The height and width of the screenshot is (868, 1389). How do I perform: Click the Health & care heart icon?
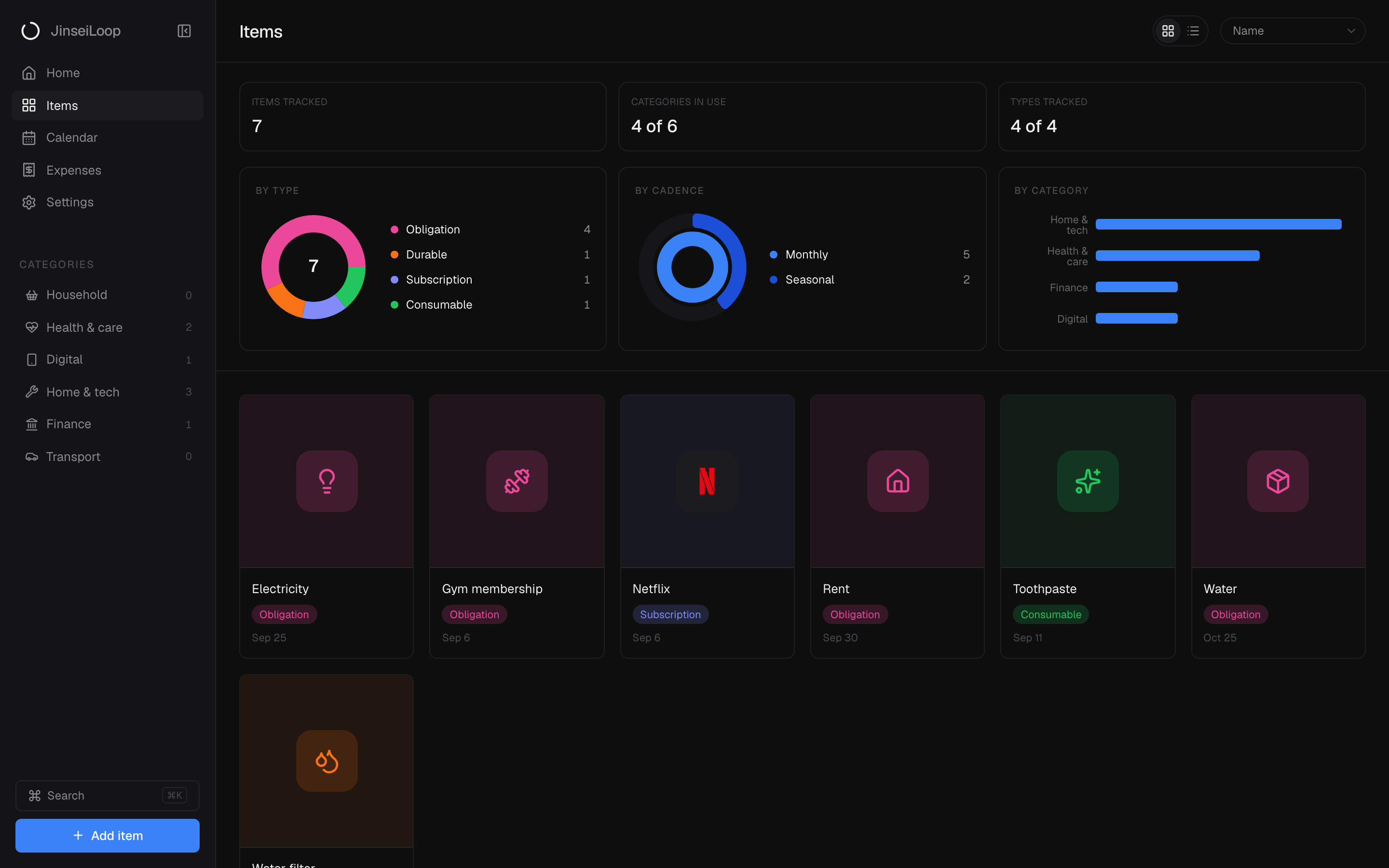(31, 327)
